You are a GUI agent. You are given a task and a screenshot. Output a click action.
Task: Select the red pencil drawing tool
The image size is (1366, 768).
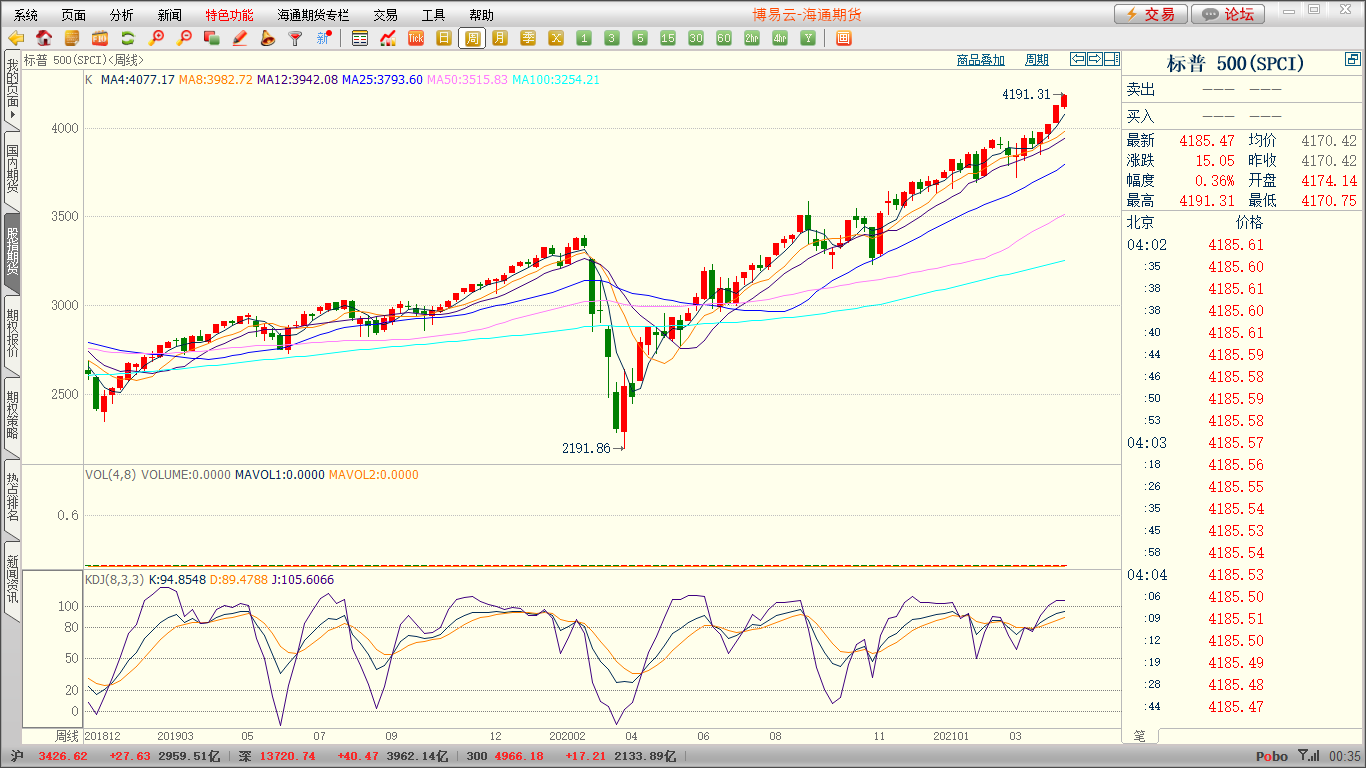pos(240,38)
